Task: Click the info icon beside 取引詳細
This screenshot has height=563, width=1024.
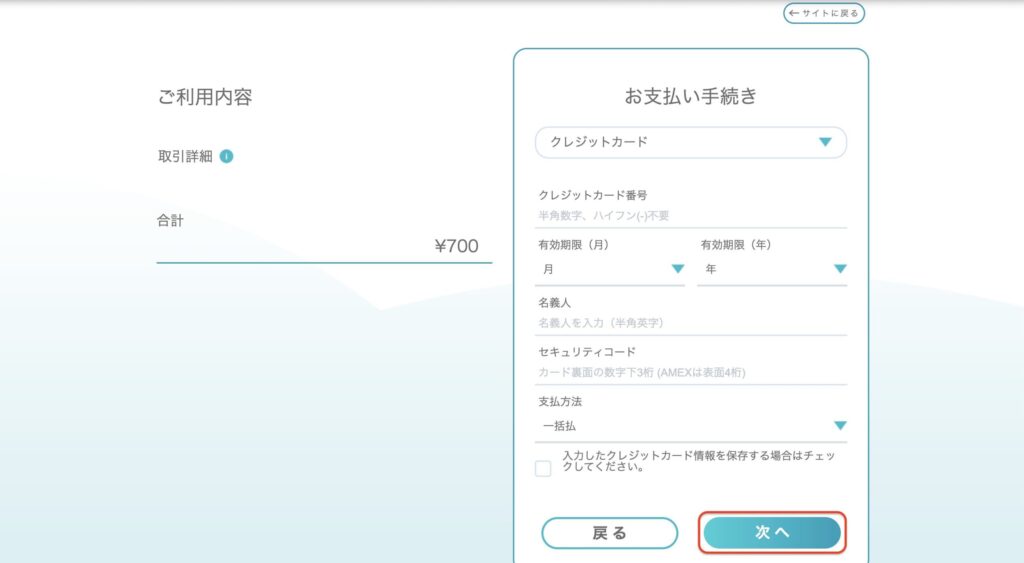Action: click(x=226, y=156)
